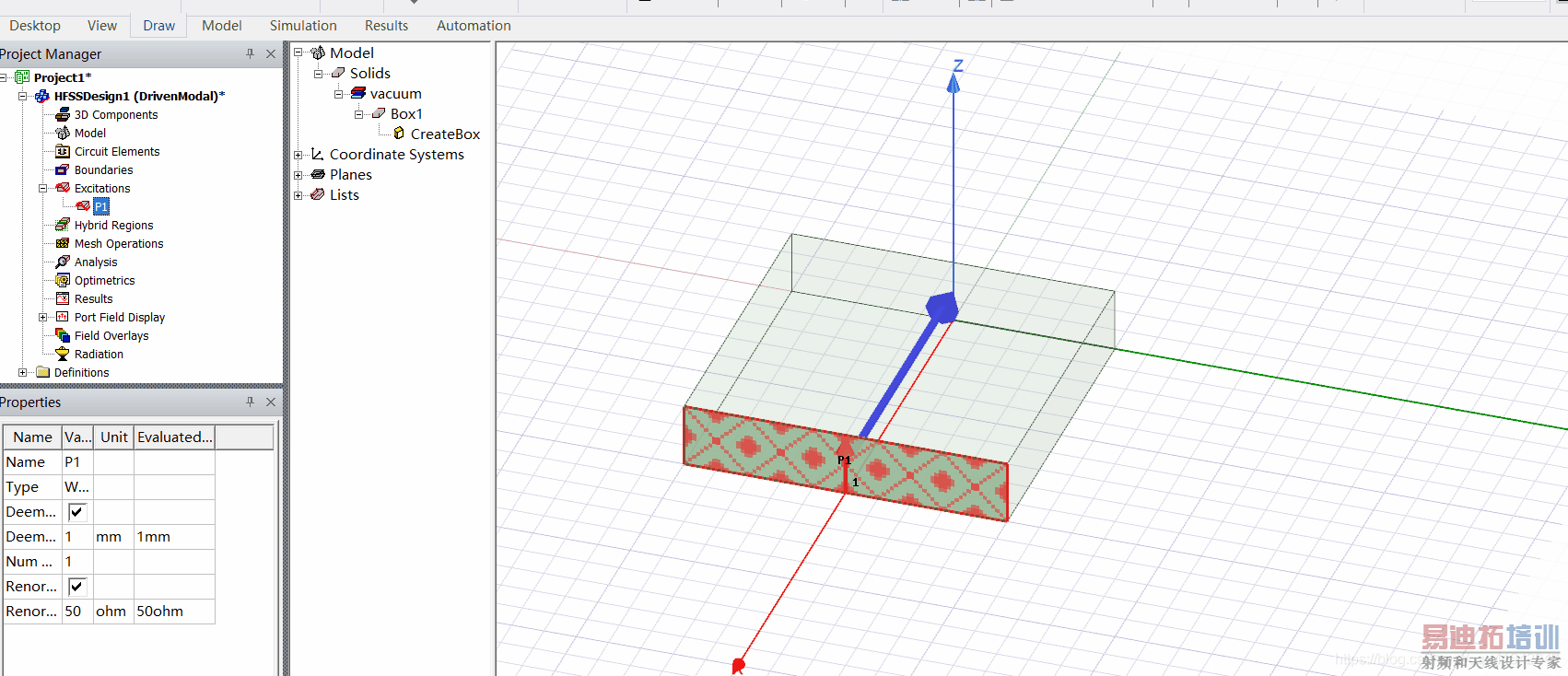This screenshot has width=1568, height=676.
Task: Click the Definitions folder icon
Action: (x=42, y=372)
